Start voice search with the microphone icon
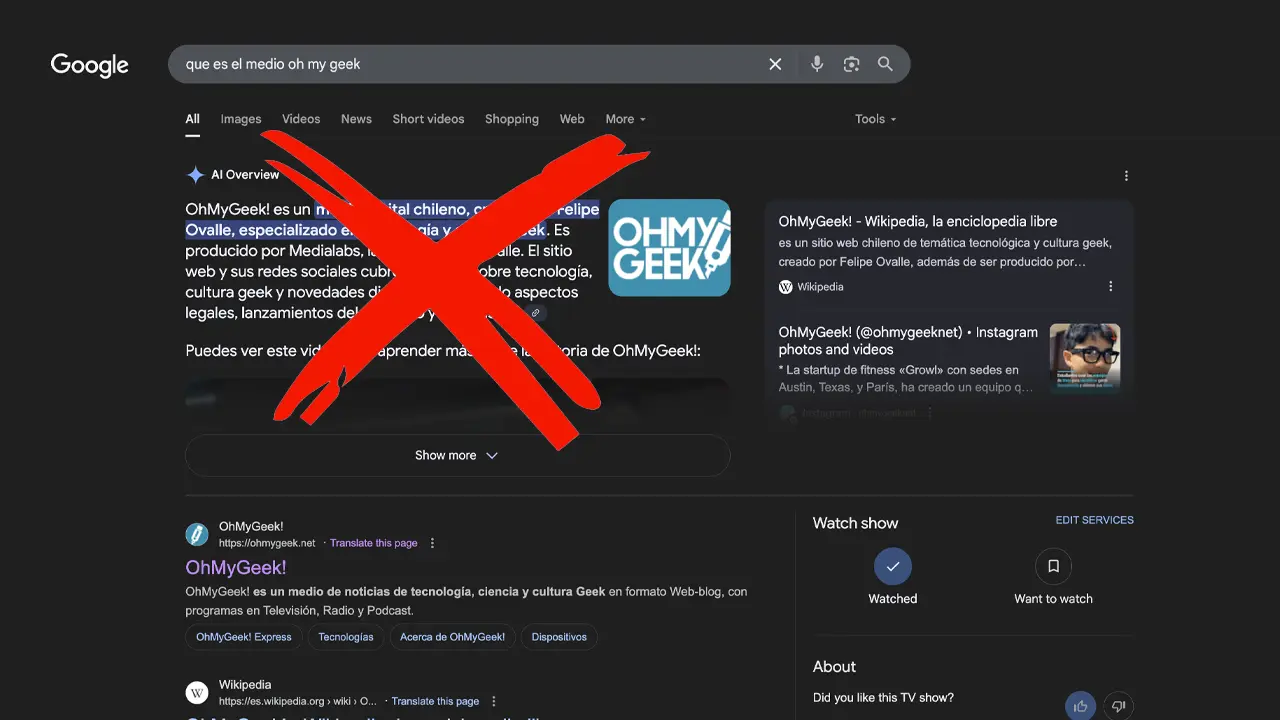 tap(816, 64)
